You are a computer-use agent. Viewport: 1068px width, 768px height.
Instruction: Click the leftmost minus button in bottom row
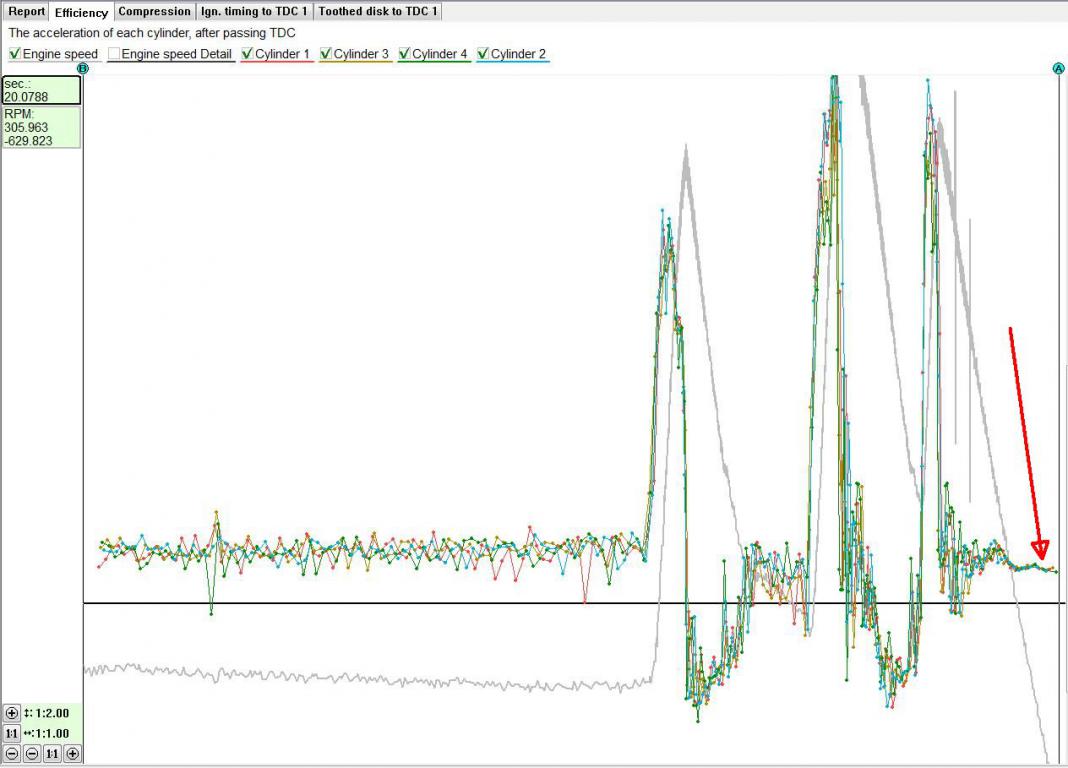[12, 754]
